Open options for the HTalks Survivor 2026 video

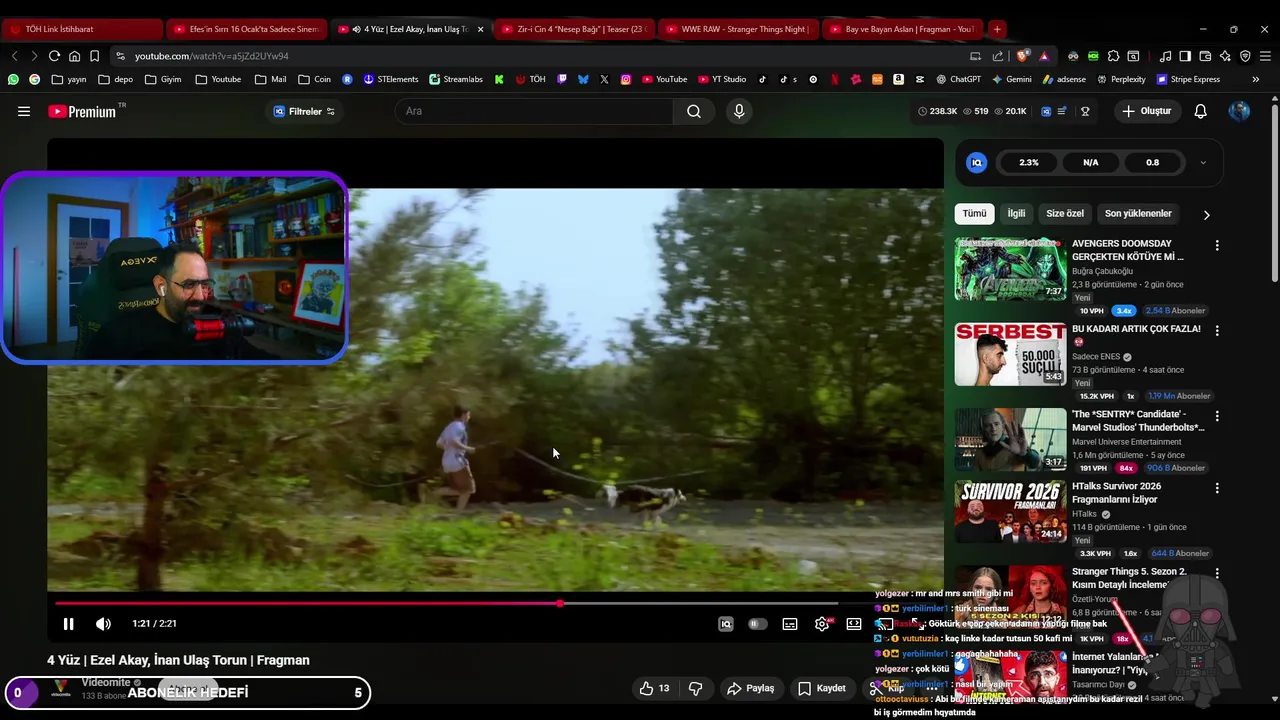coord(1217,488)
